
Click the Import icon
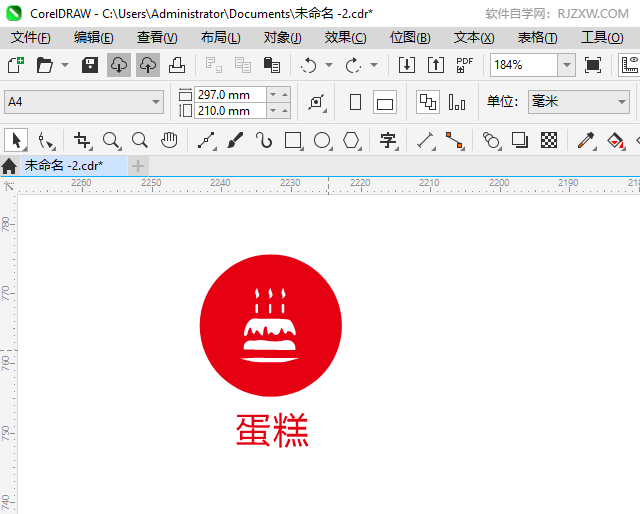(407, 65)
